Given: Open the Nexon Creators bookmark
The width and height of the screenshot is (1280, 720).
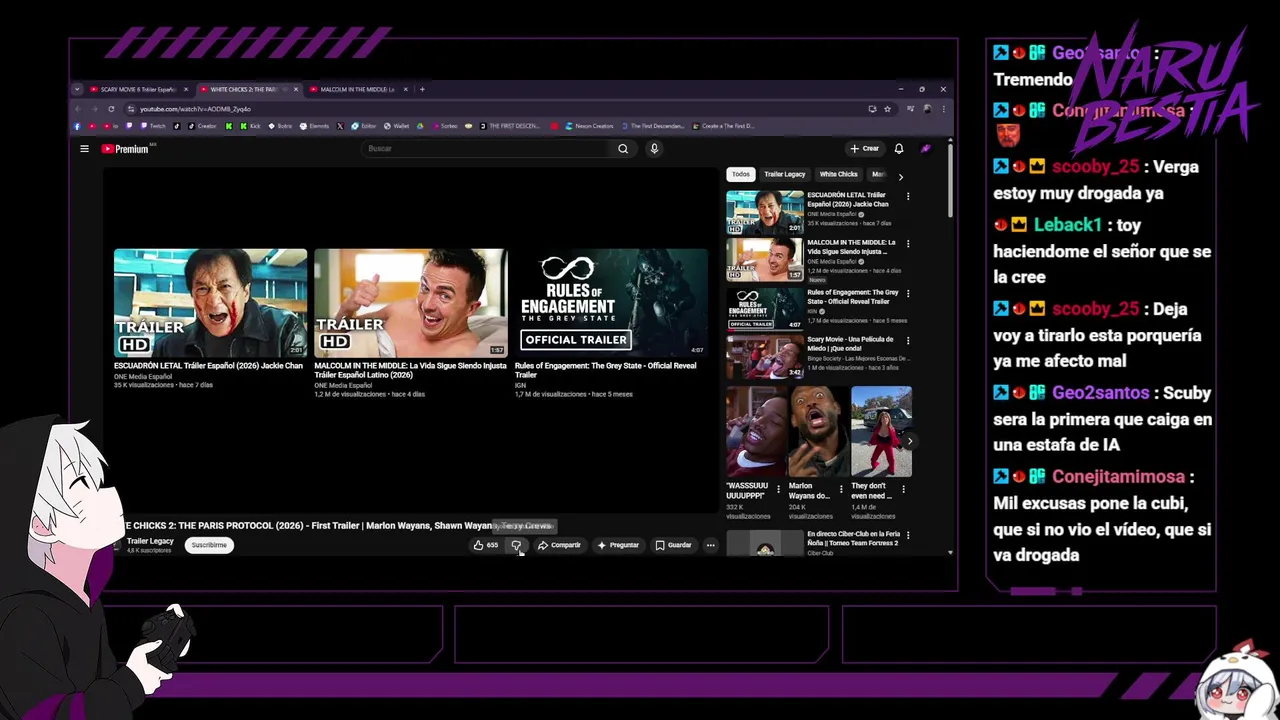Looking at the screenshot, I should pyautogui.click(x=589, y=126).
